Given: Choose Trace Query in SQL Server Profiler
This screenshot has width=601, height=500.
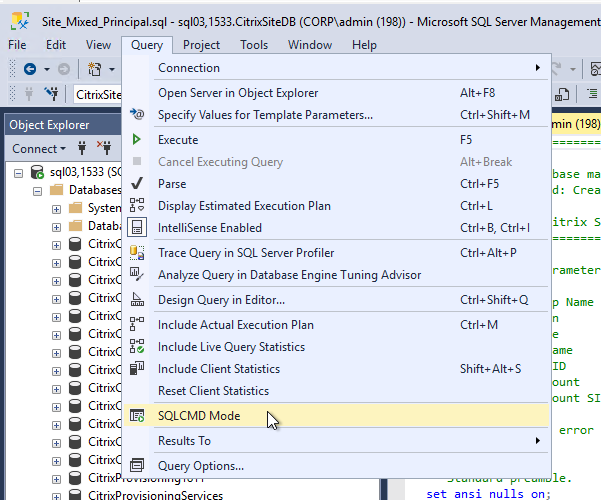Looking at the screenshot, I should 337,253.
